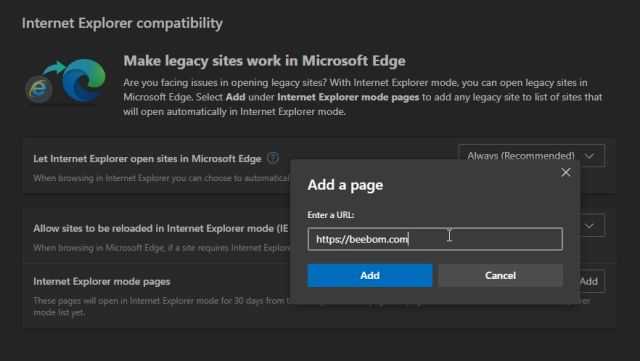
Task: Open the Always (Recommended) dropdown
Action: click(x=531, y=156)
